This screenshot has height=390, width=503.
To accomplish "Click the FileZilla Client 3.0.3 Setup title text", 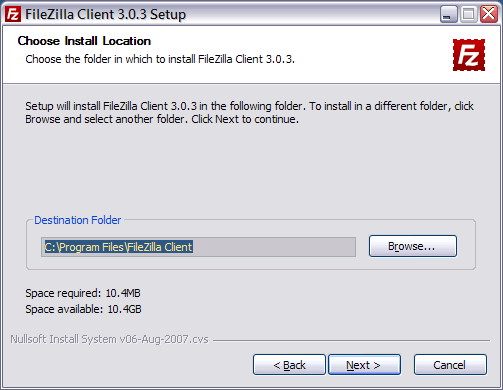I will pos(105,15).
